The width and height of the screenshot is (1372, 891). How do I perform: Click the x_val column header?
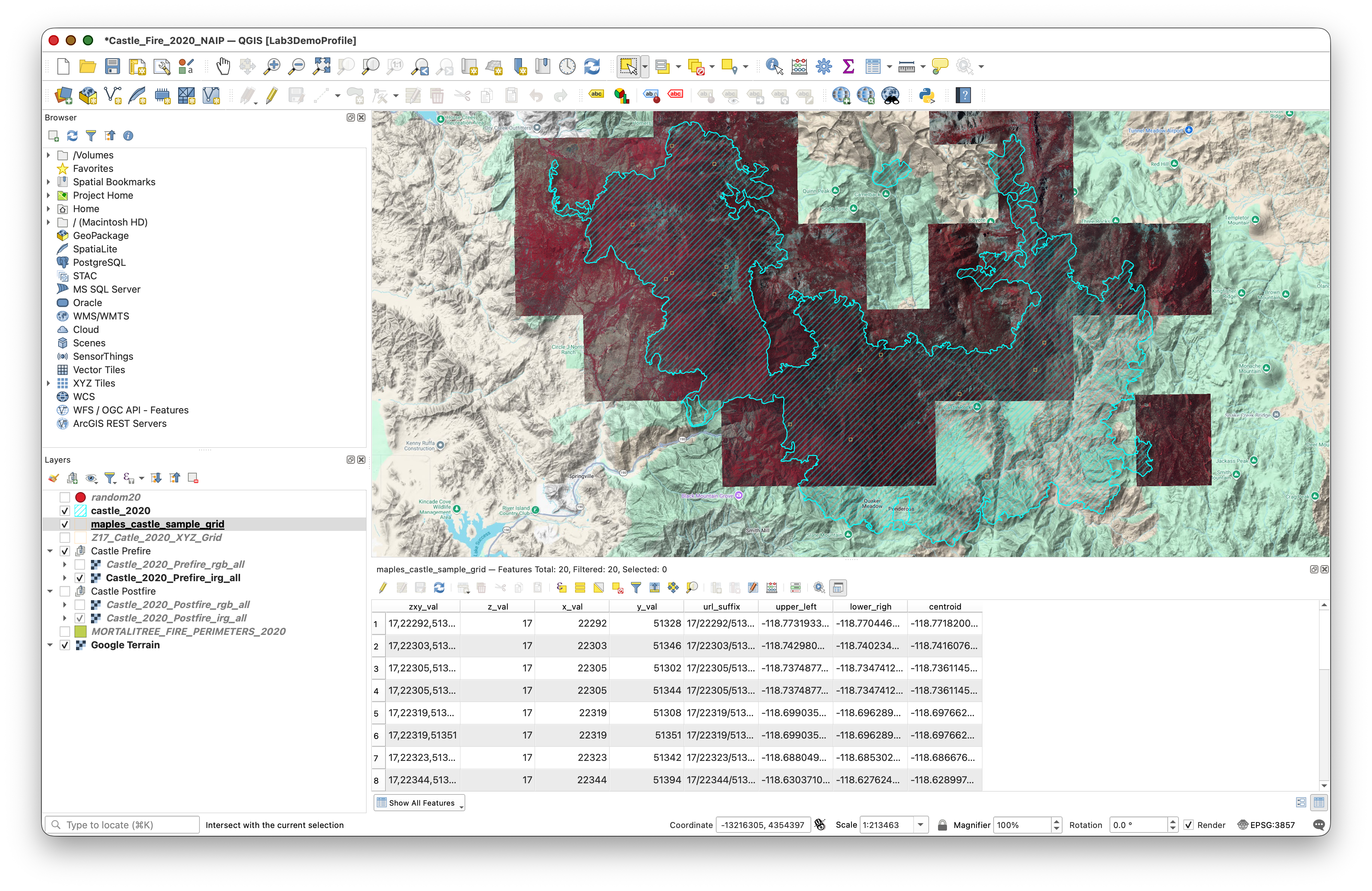pyautogui.click(x=572, y=606)
